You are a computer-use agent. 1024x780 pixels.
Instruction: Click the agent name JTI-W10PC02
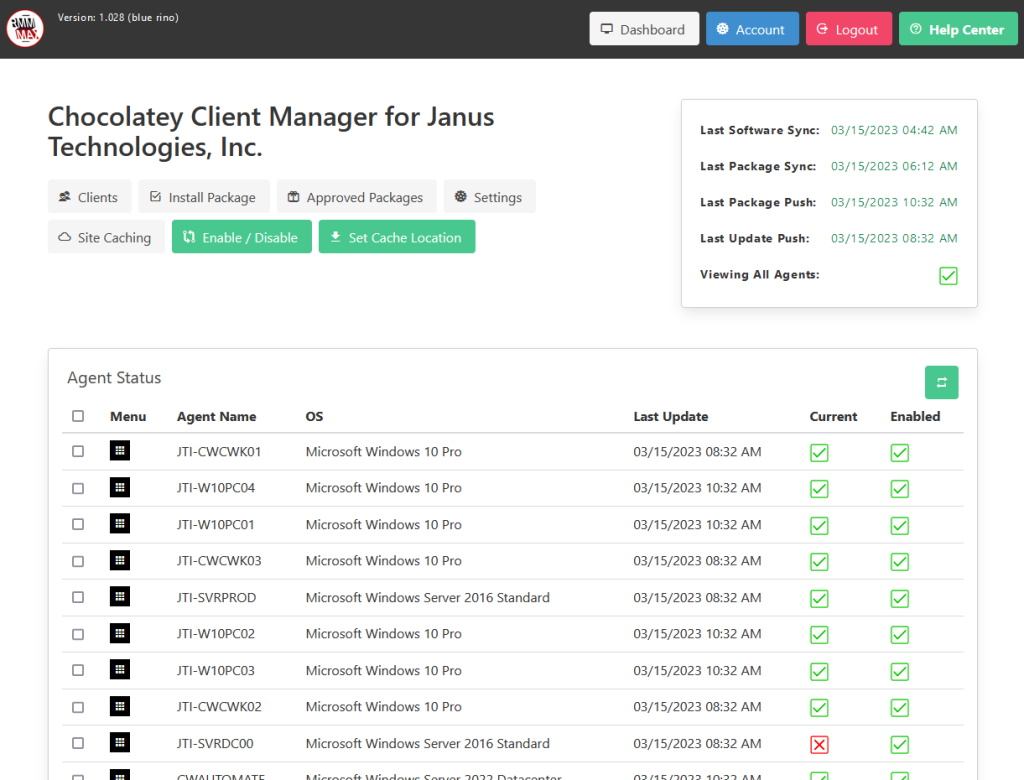coord(216,634)
